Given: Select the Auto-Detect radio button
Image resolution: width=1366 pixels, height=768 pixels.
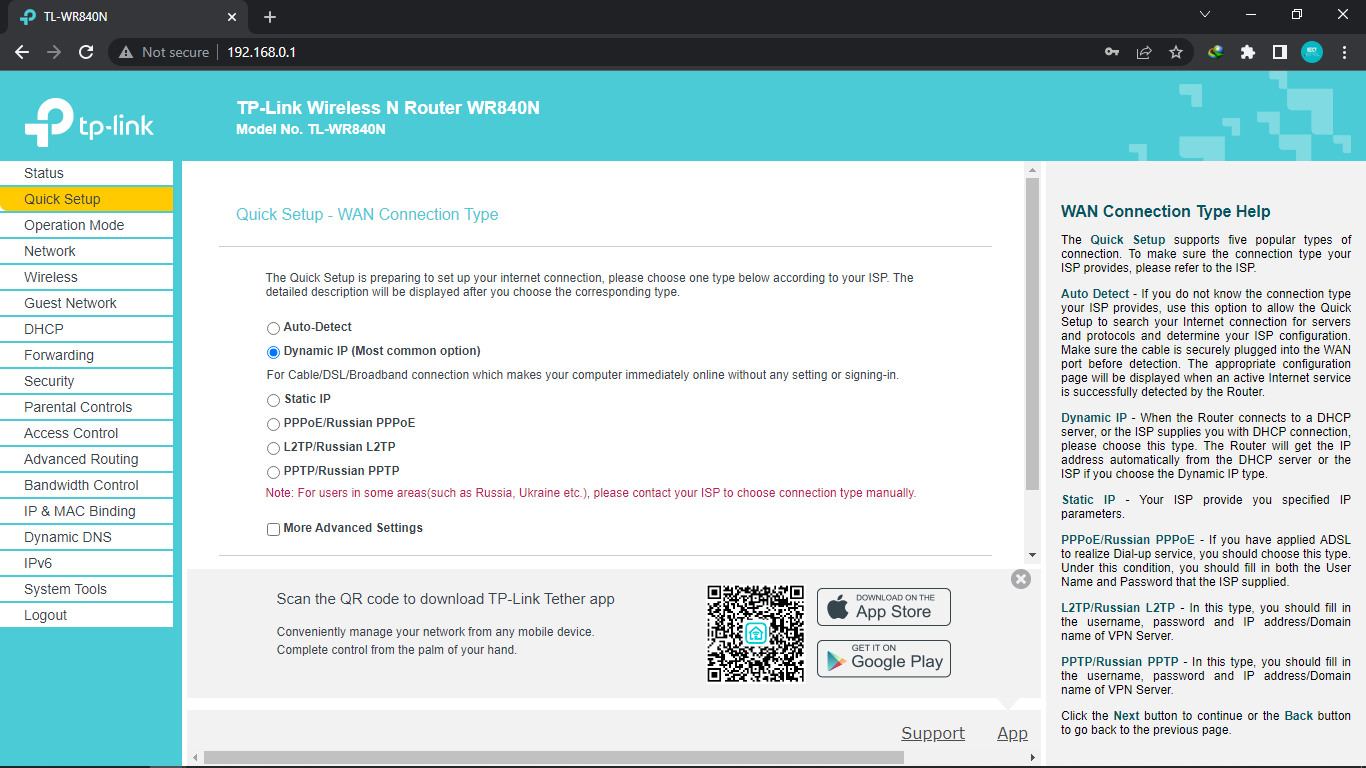Looking at the screenshot, I should click(x=273, y=328).
